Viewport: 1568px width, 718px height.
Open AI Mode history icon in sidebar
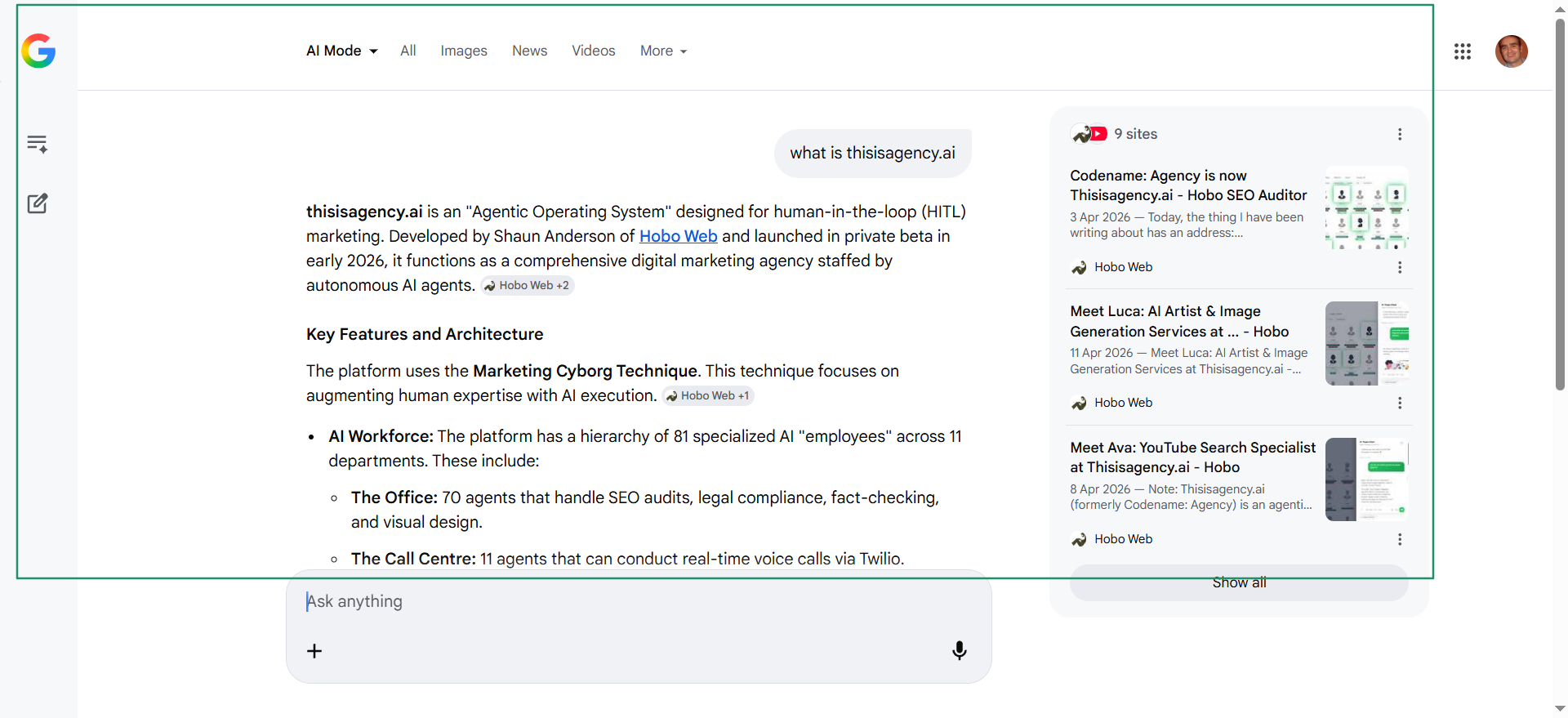pyautogui.click(x=38, y=145)
